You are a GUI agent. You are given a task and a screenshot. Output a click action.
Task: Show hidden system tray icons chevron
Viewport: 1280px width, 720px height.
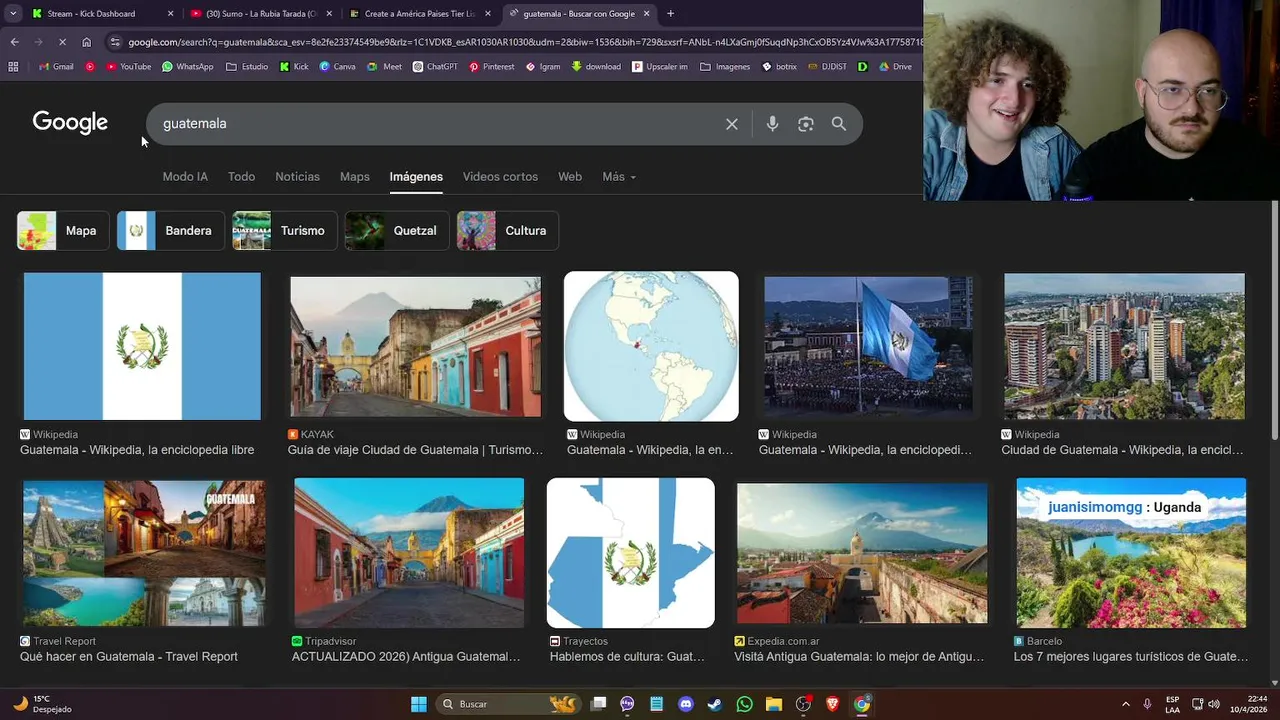tap(1125, 704)
